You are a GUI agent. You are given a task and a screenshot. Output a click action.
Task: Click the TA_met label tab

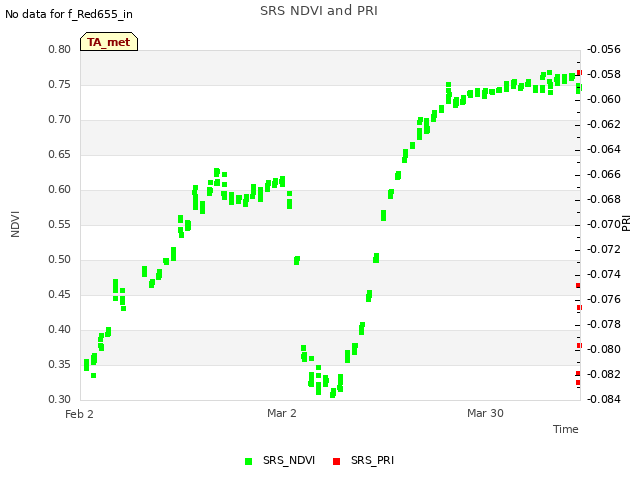(109, 42)
